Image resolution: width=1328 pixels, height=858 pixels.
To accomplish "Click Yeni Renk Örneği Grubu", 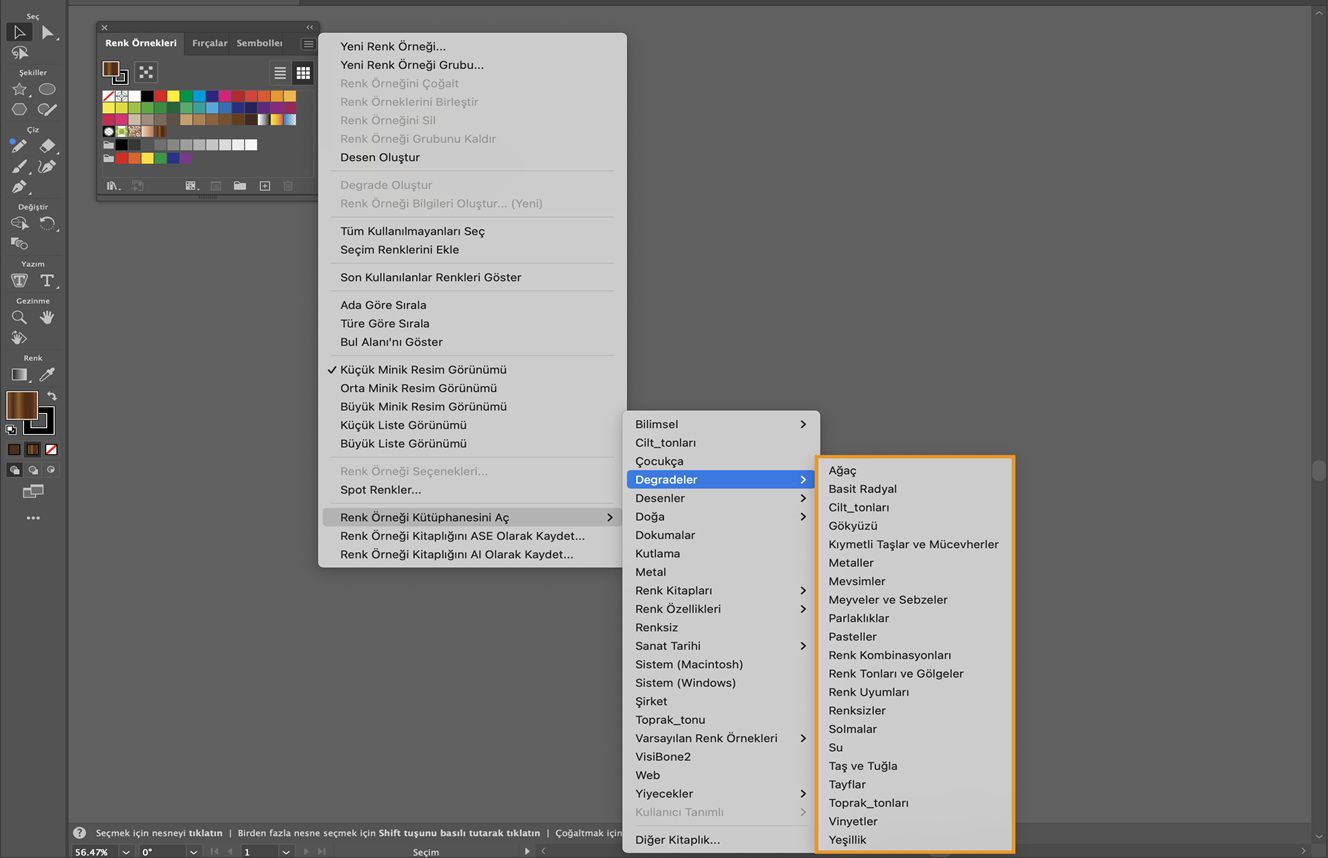I will 411,65.
